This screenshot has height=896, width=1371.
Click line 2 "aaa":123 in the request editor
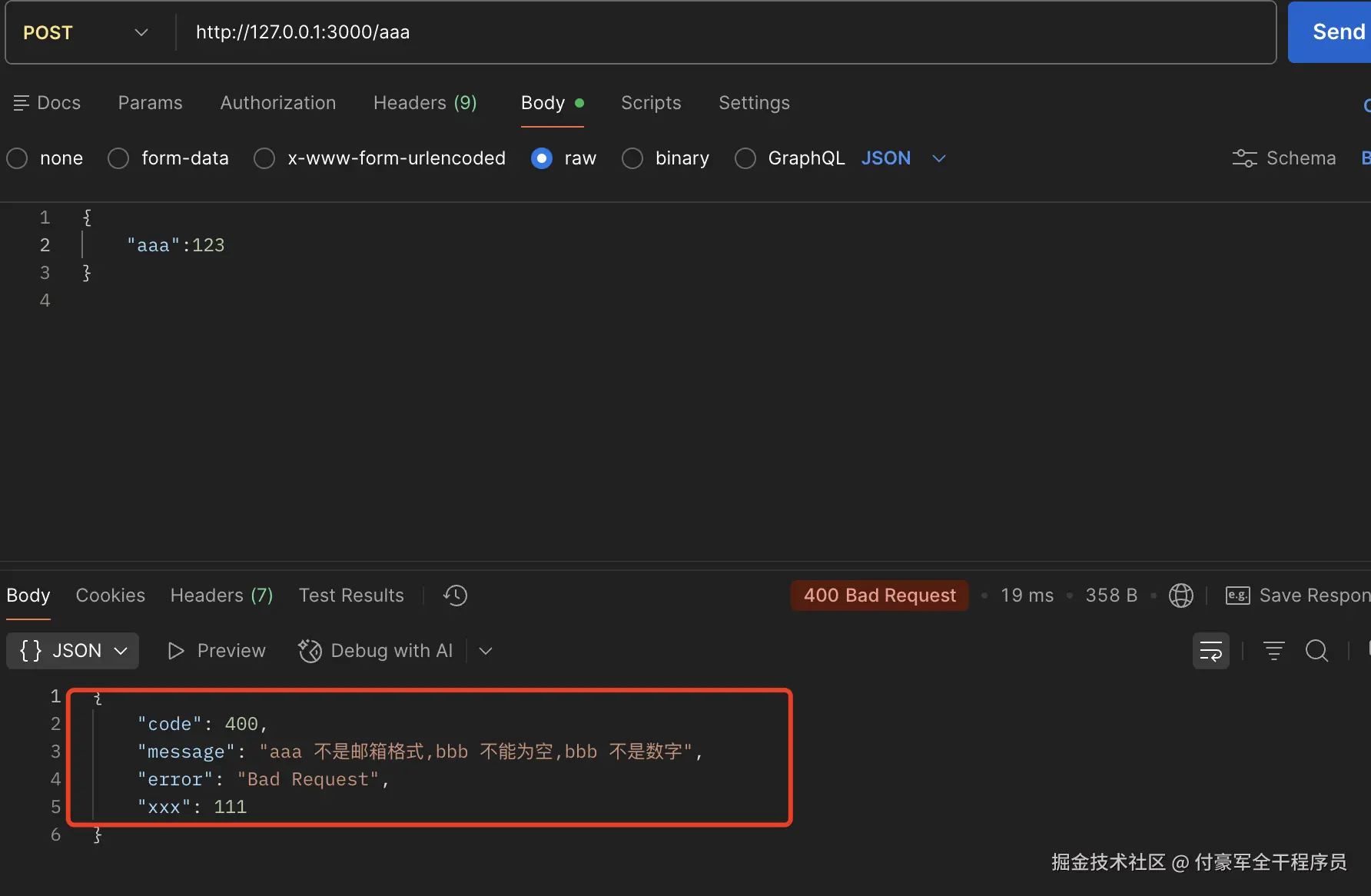[176, 245]
